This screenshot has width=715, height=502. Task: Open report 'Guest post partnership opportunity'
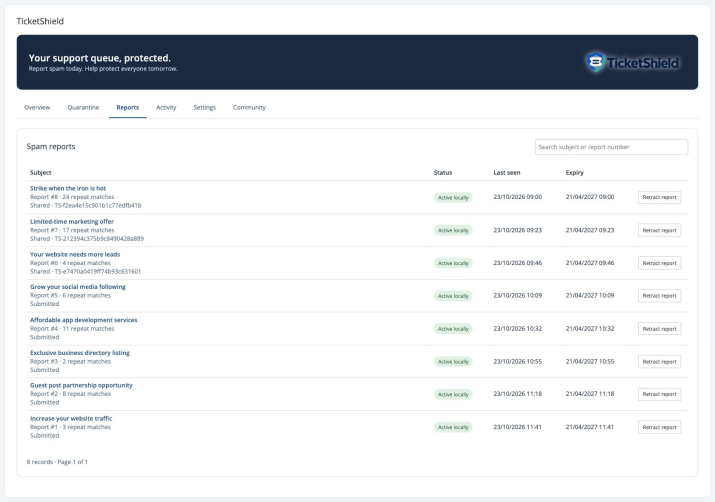click(81, 385)
